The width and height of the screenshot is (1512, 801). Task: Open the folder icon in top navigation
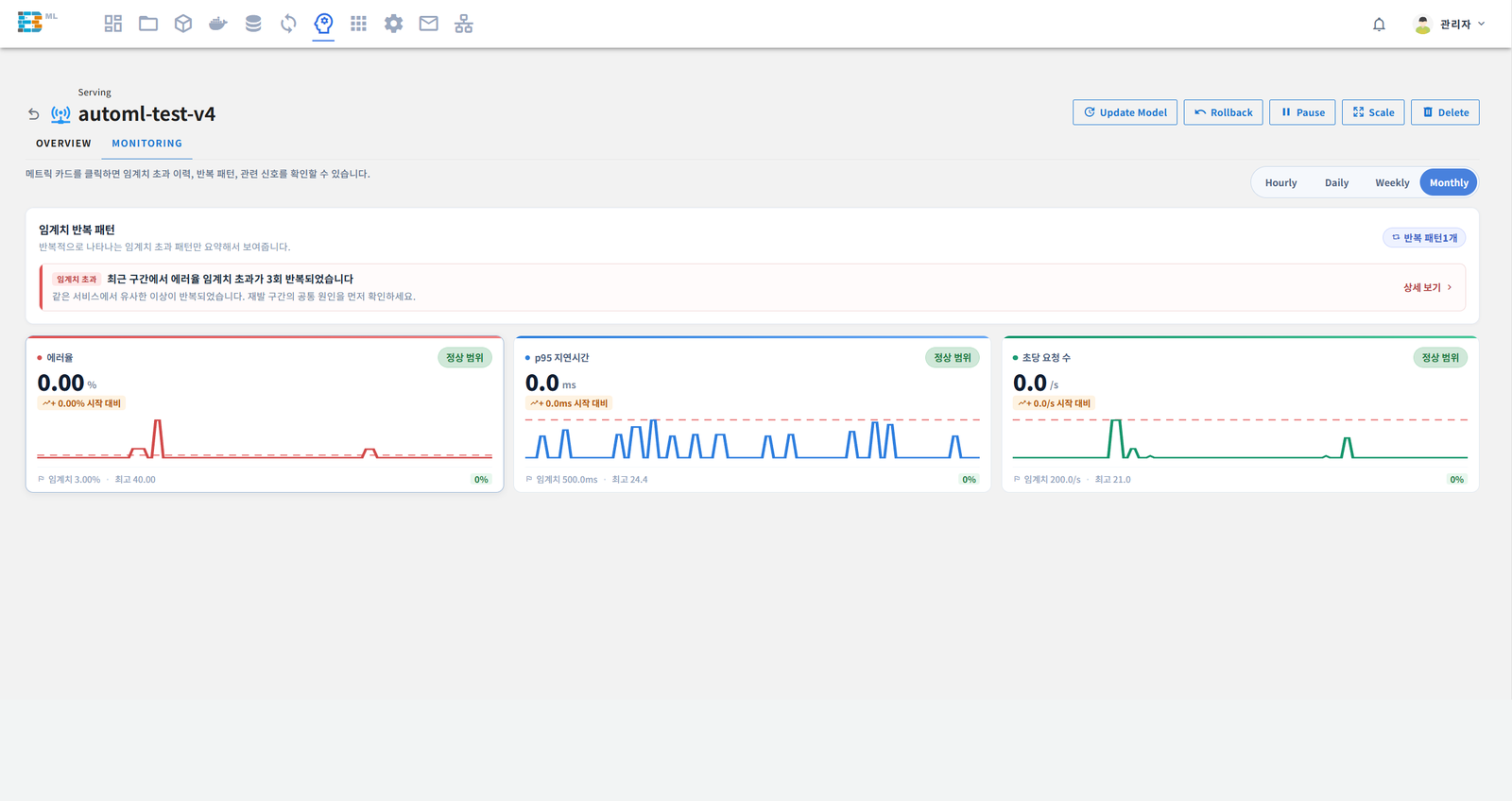tap(148, 24)
